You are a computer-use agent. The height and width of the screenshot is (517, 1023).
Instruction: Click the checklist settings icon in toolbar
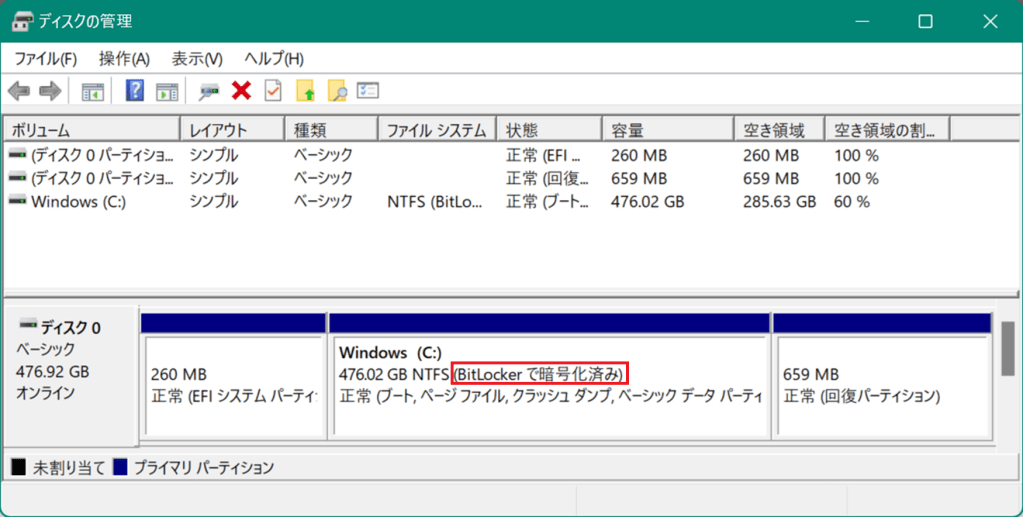point(368,91)
